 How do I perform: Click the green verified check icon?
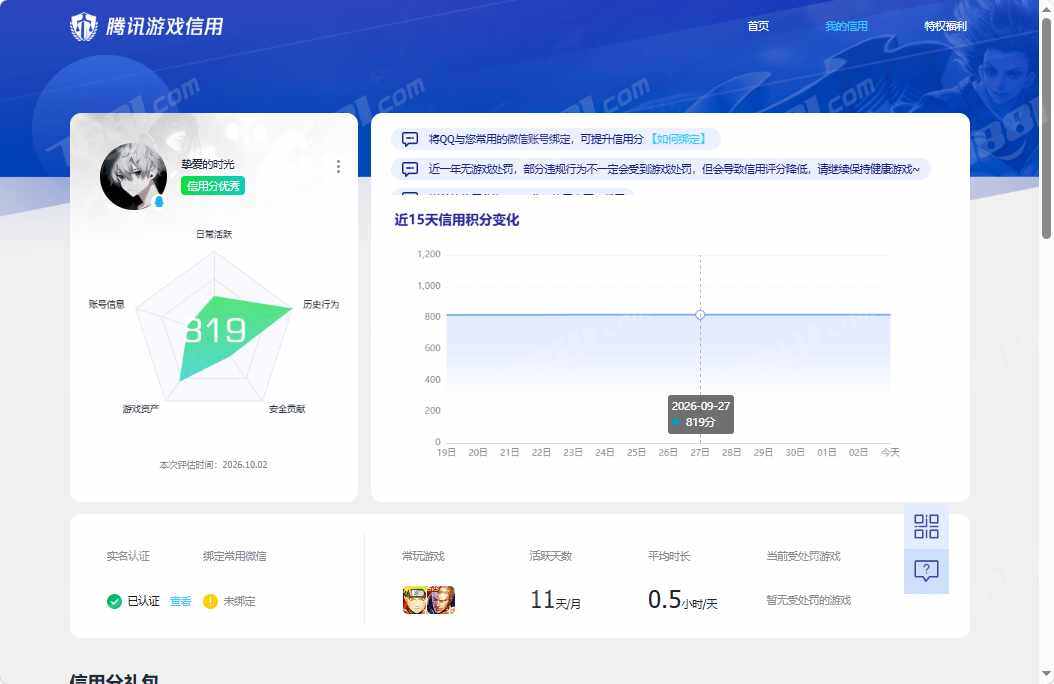[114, 601]
